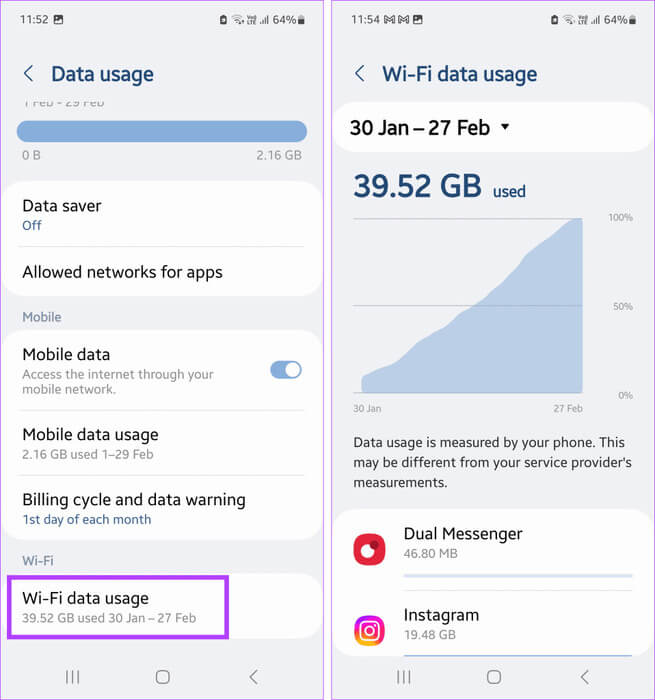655x700 pixels.
Task: Open the Dual Messenger app icon
Action: [369, 549]
